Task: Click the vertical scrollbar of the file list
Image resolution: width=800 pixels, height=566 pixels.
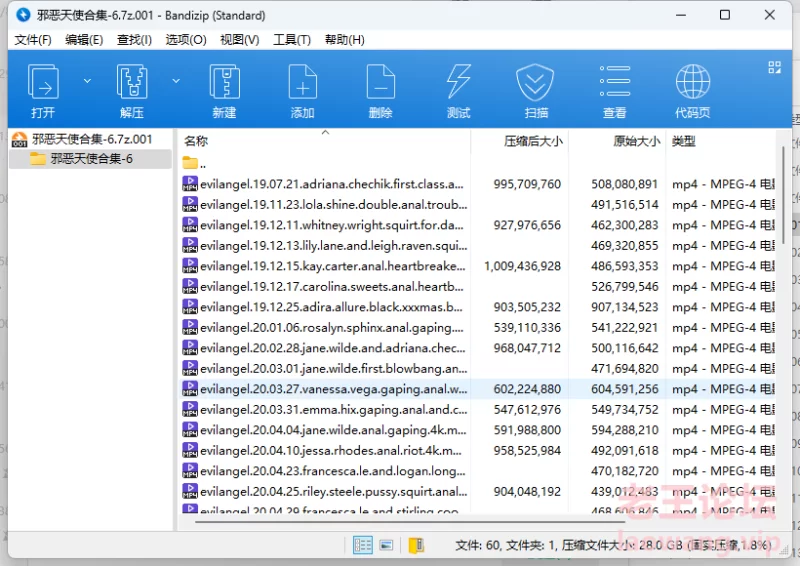Action: click(x=784, y=195)
